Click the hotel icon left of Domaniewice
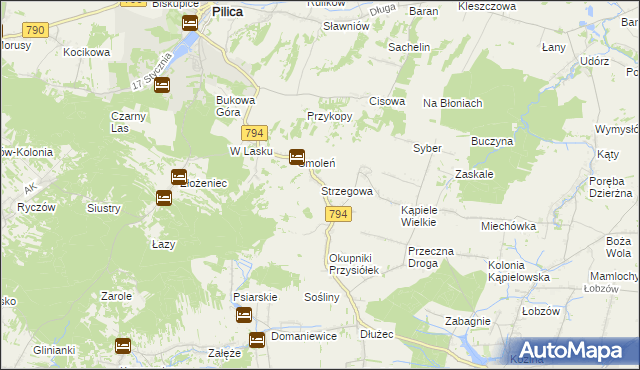This screenshot has height=370, width=640. [257, 339]
